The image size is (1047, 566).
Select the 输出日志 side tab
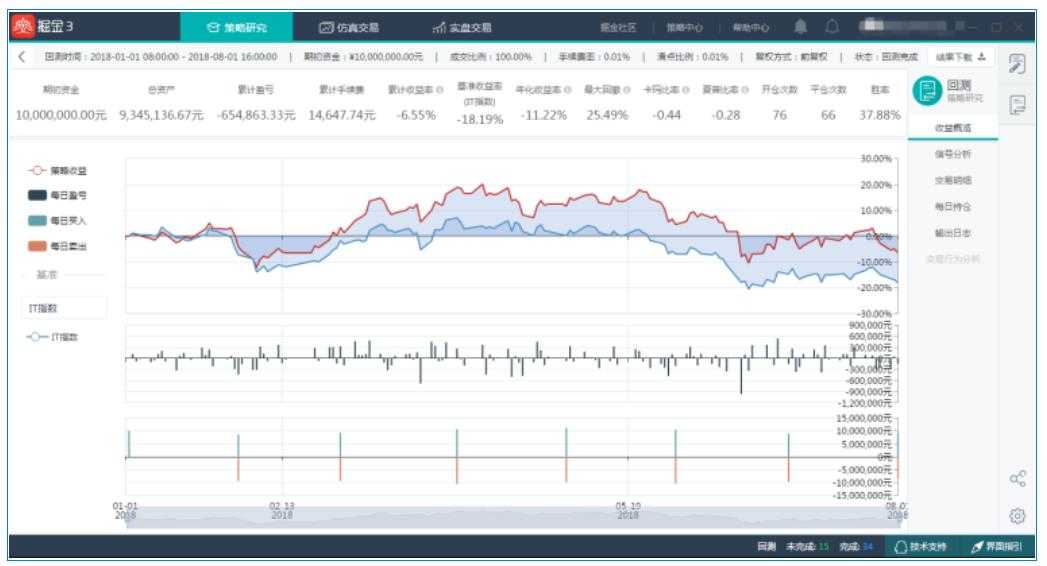pos(953,233)
